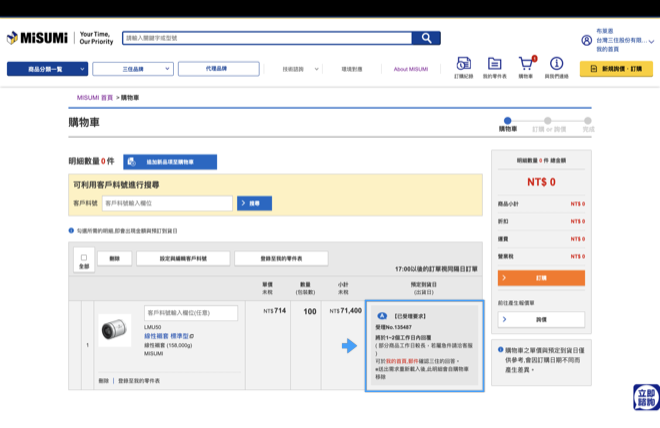The image size is (660, 428).
Task: Expand the account company dropdown chevron
Action: tap(651, 41)
